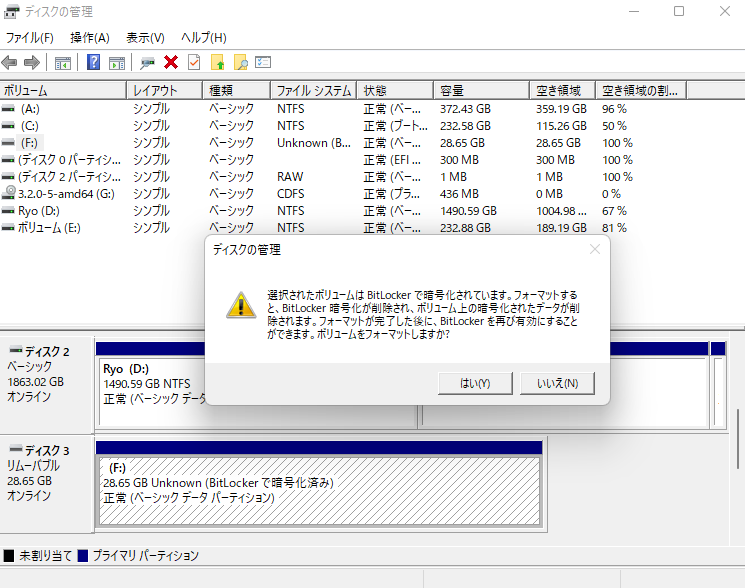The image size is (745, 588).
Task: Sort by ファイル システム column header
Action: [x=314, y=90]
